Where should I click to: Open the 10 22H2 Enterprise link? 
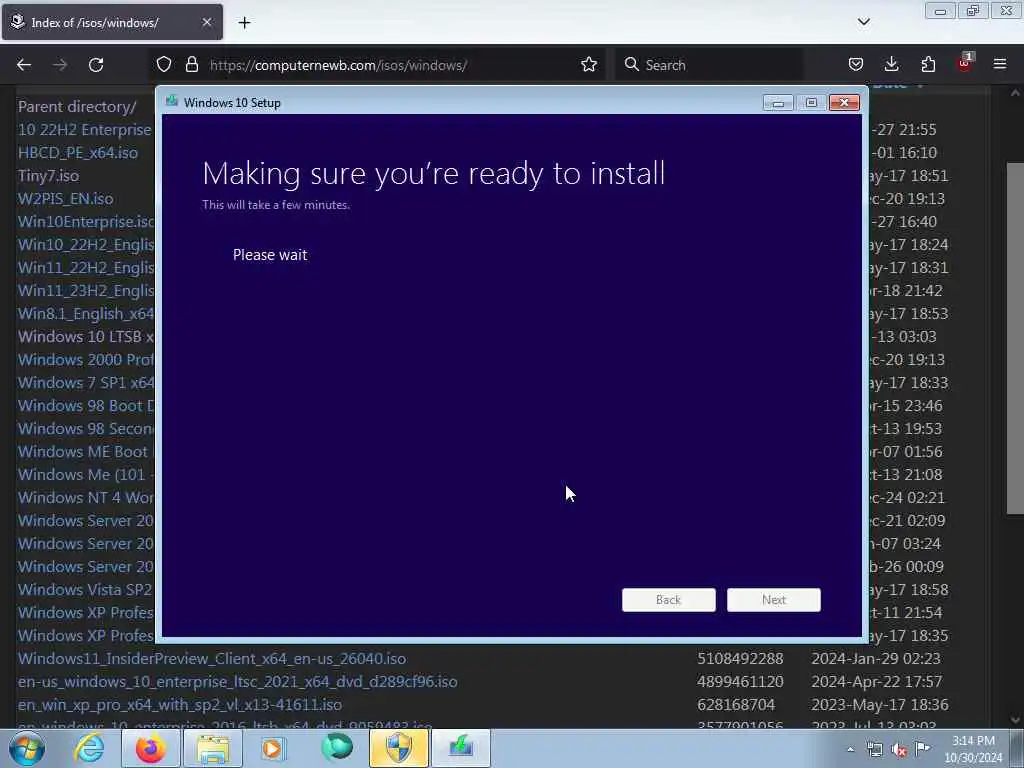[85, 129]
